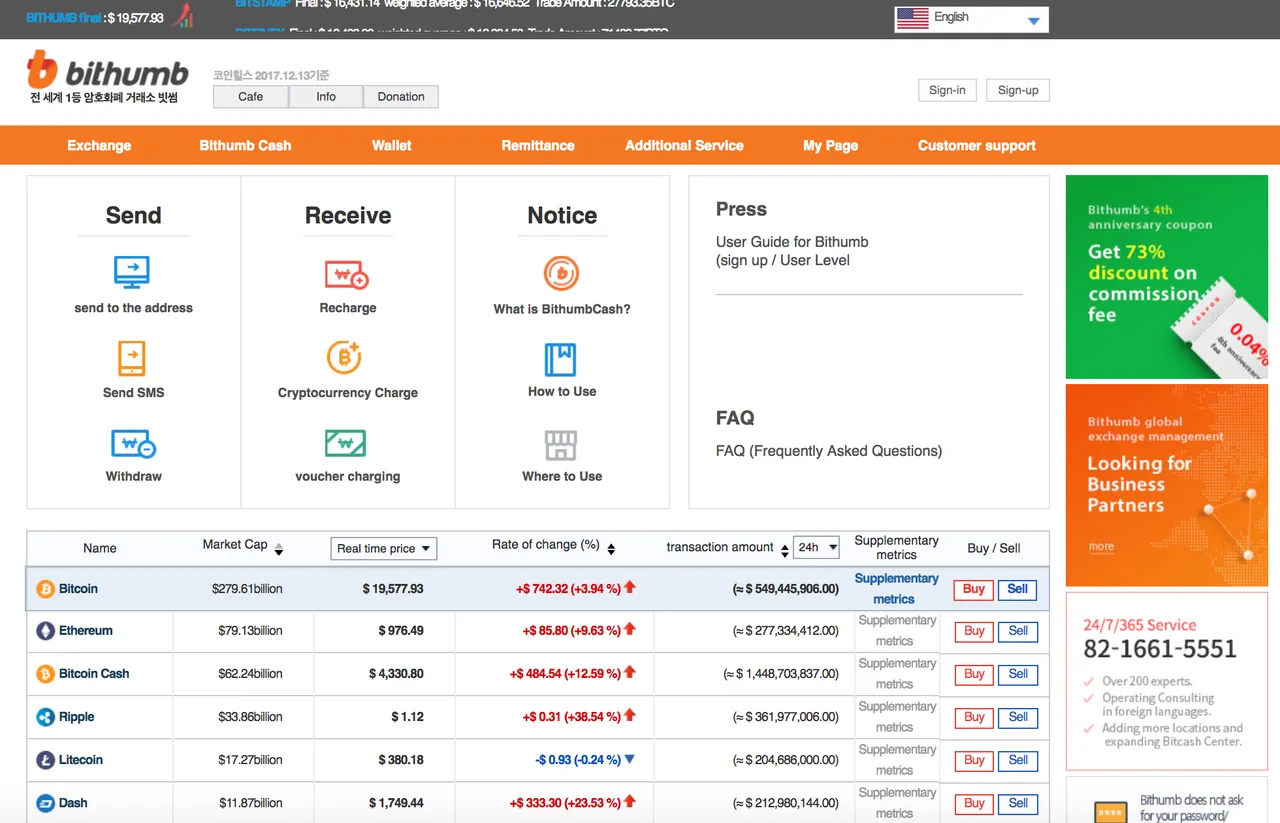Click the Bitcoin Cash coin icon
The height and width of the screenshot is (823, 1280).
(x=45, y=674)
